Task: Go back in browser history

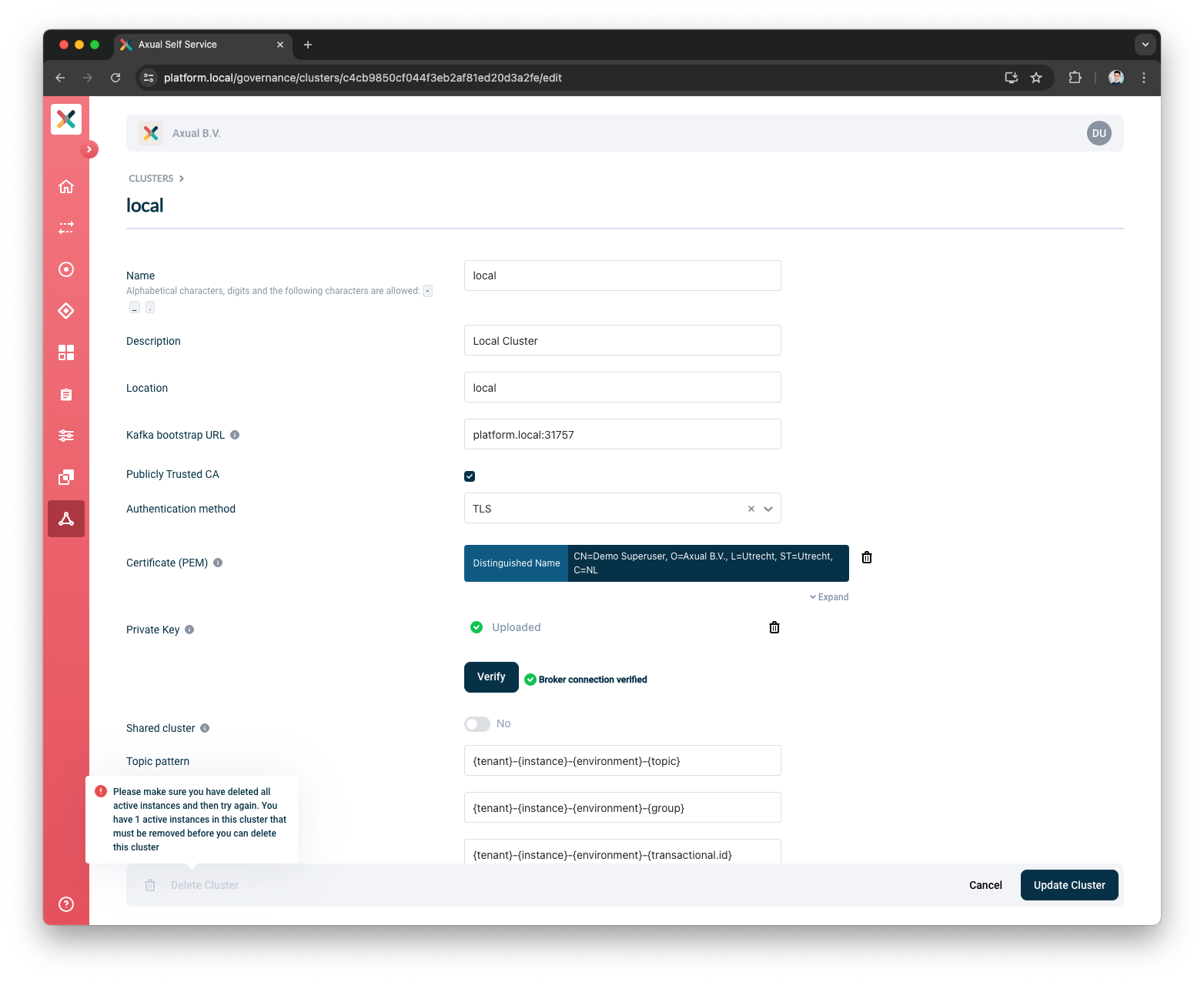Action: (x=60, y=78)
